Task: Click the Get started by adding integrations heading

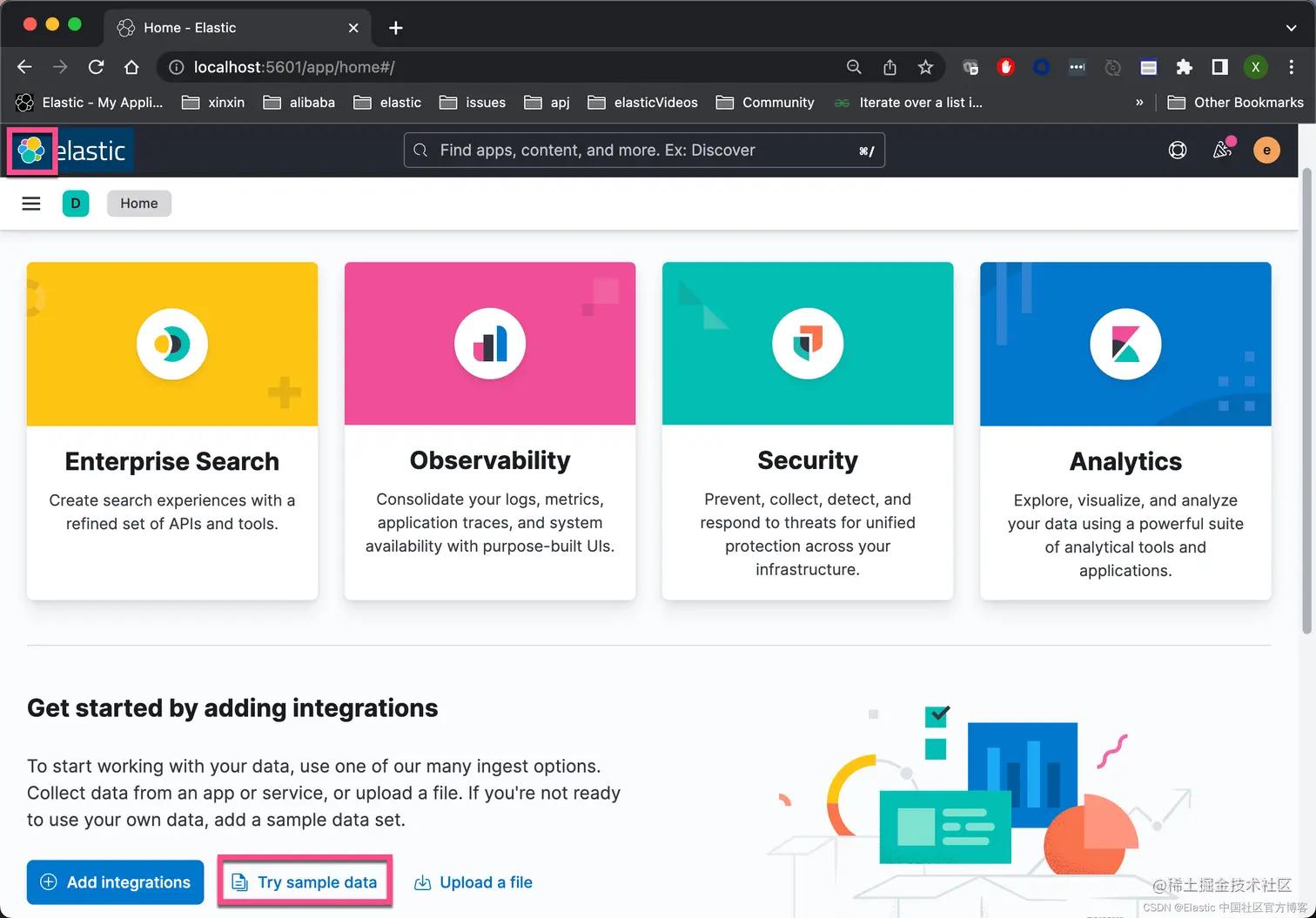Action: pyautogui.click(x=232, y=708)
